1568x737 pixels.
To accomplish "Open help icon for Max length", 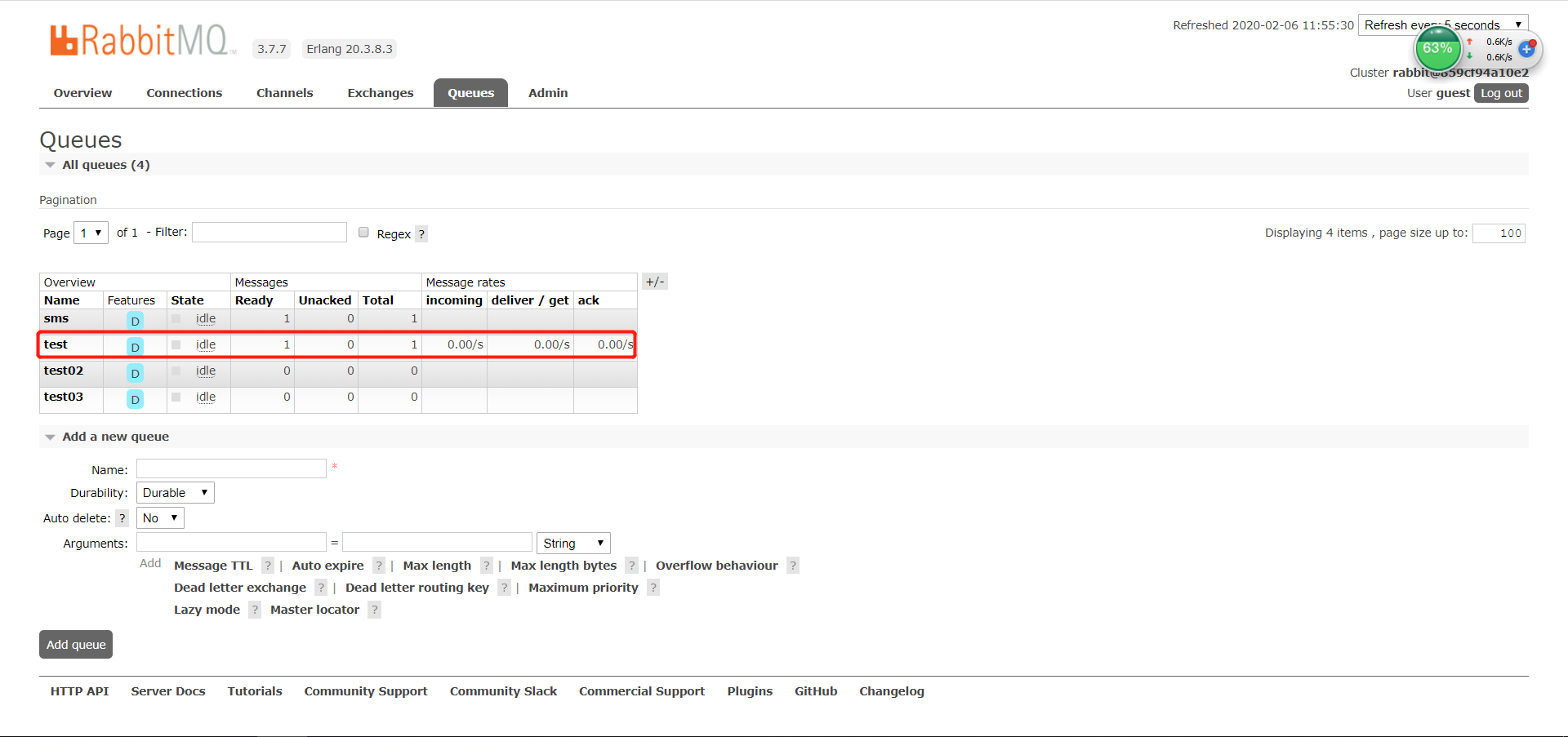I will [487, 566].
